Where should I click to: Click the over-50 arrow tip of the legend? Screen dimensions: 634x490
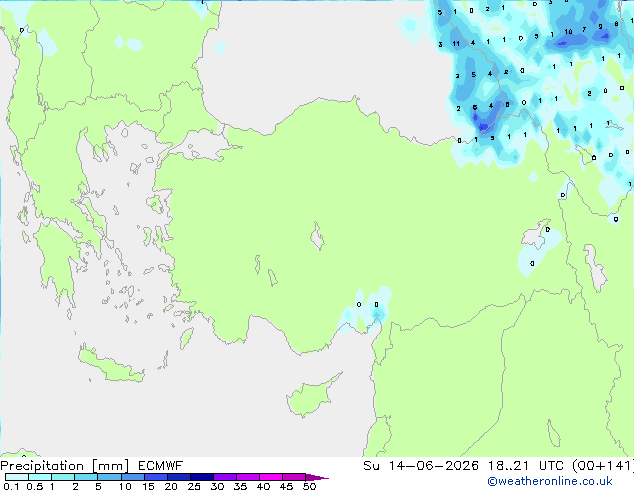317,477
